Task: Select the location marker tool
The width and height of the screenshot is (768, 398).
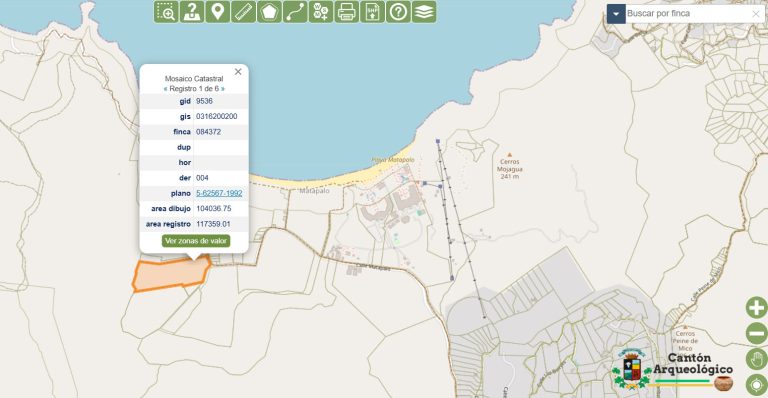Action: (217, 12)
